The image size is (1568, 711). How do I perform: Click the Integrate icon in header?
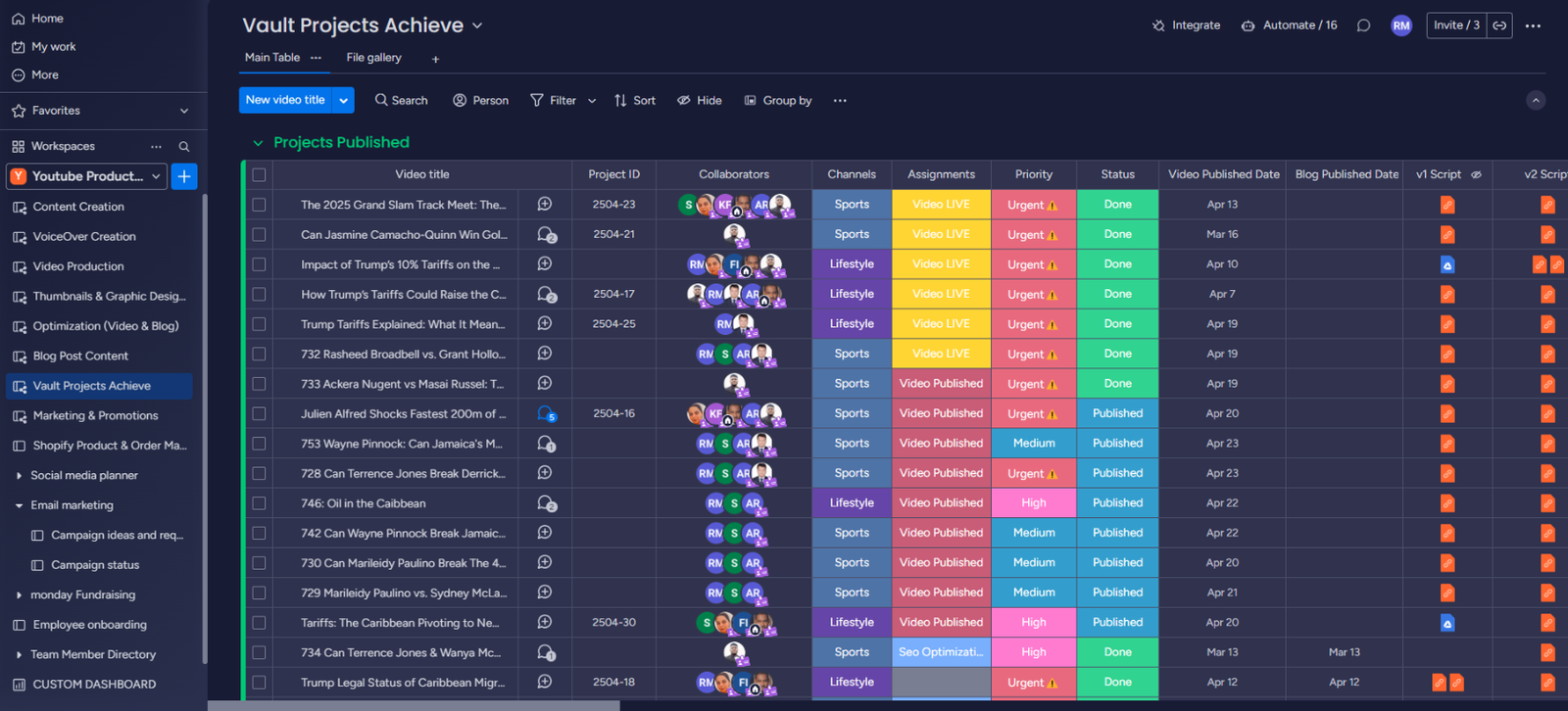(1158, 25)
